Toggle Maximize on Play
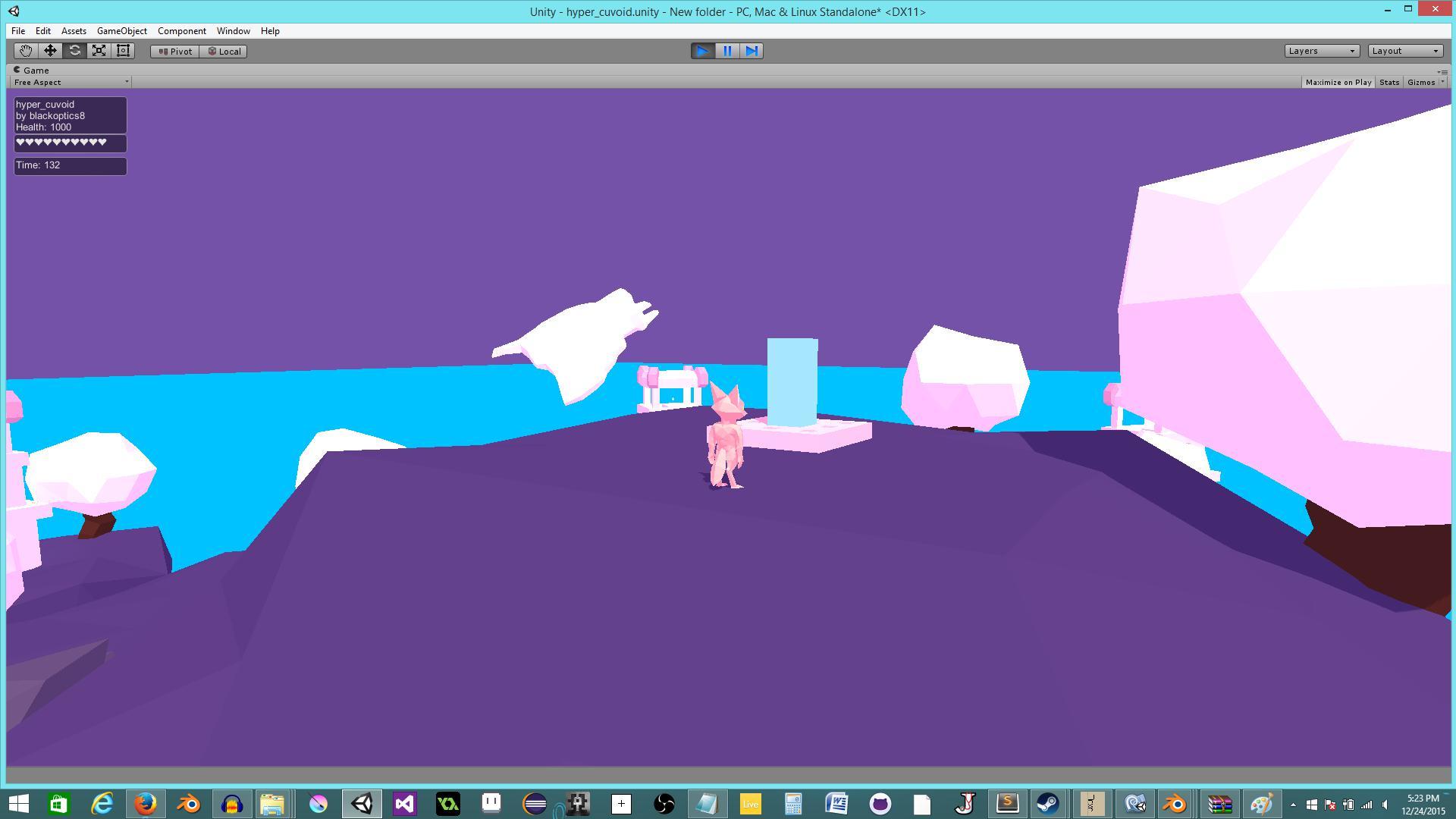 [x=1338, y=82]
